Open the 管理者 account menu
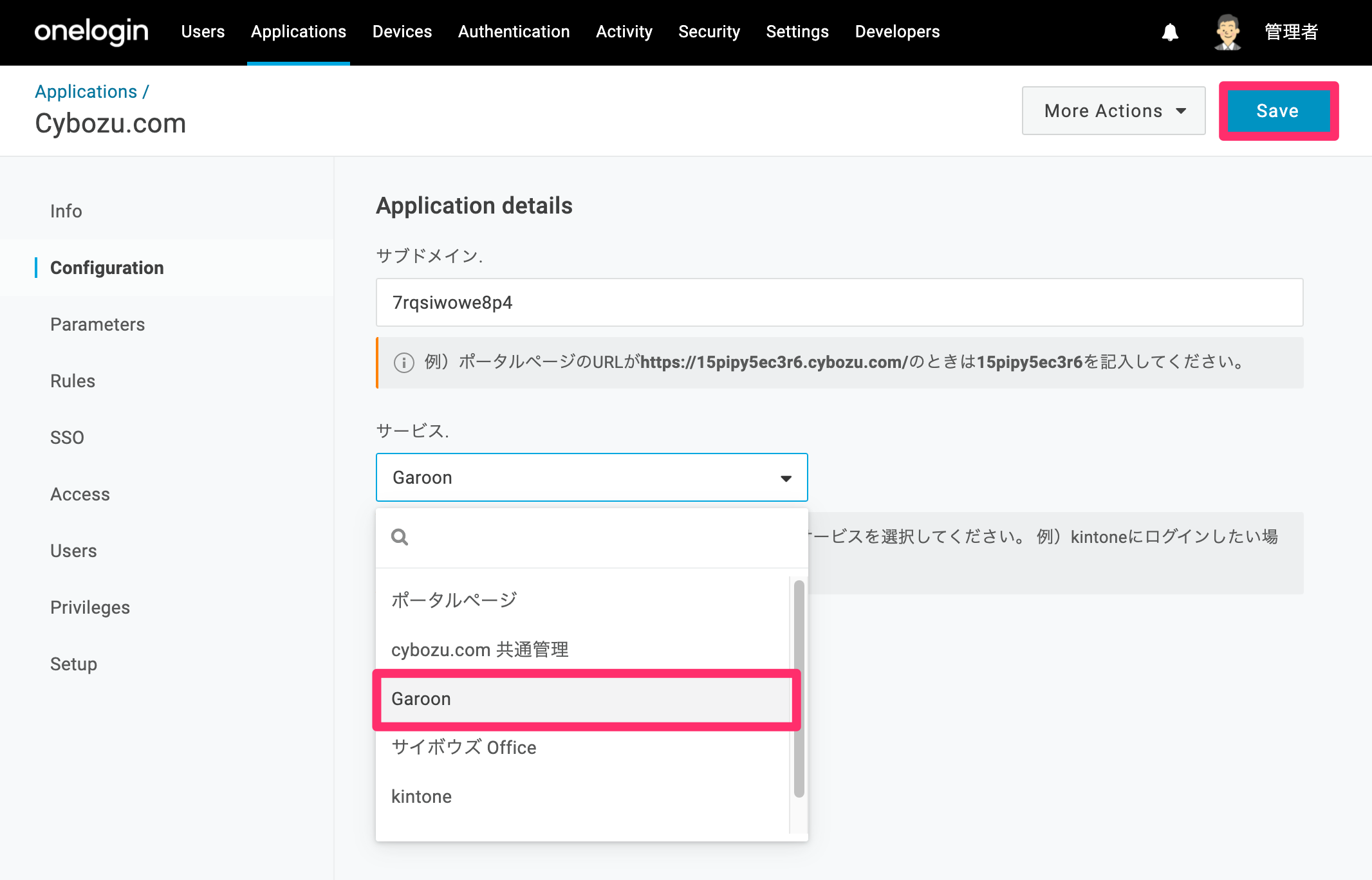This screenshot has height=880, width=1372. click(x=1291, y=32)
